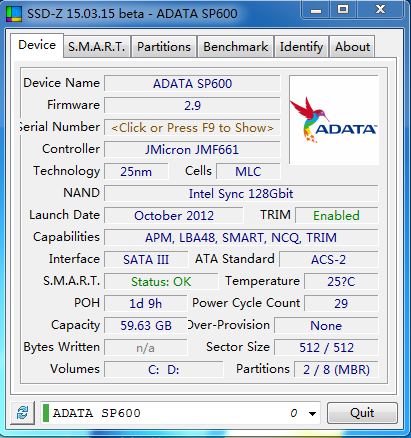The width and height of the screenshot is (411, 438).
Task: Click the TRIM value Enabled
Action: tap(336, 215)
